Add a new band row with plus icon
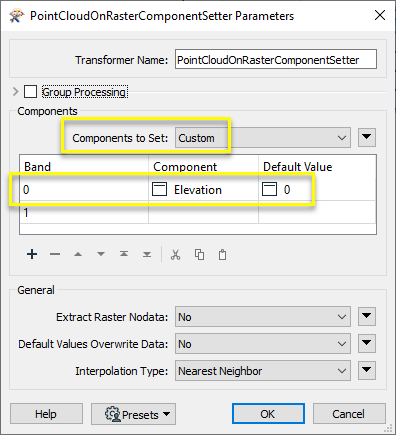The height and width of the screenshot is (435, 396). pyautogui.click(x=32, y=254)
